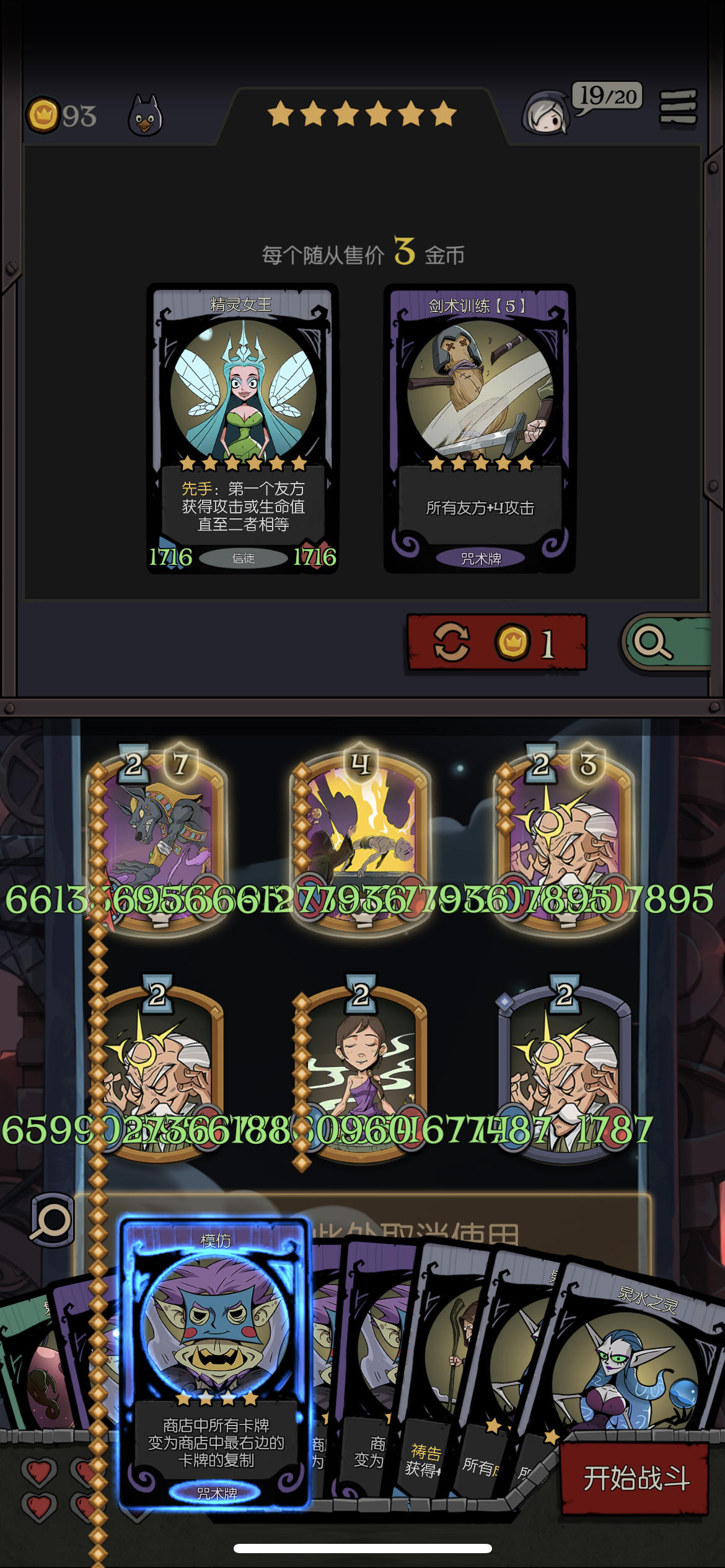This screenshot has height=1568, width=725.
Task: Open the hamburger menu icon
Action: [678, 107]
